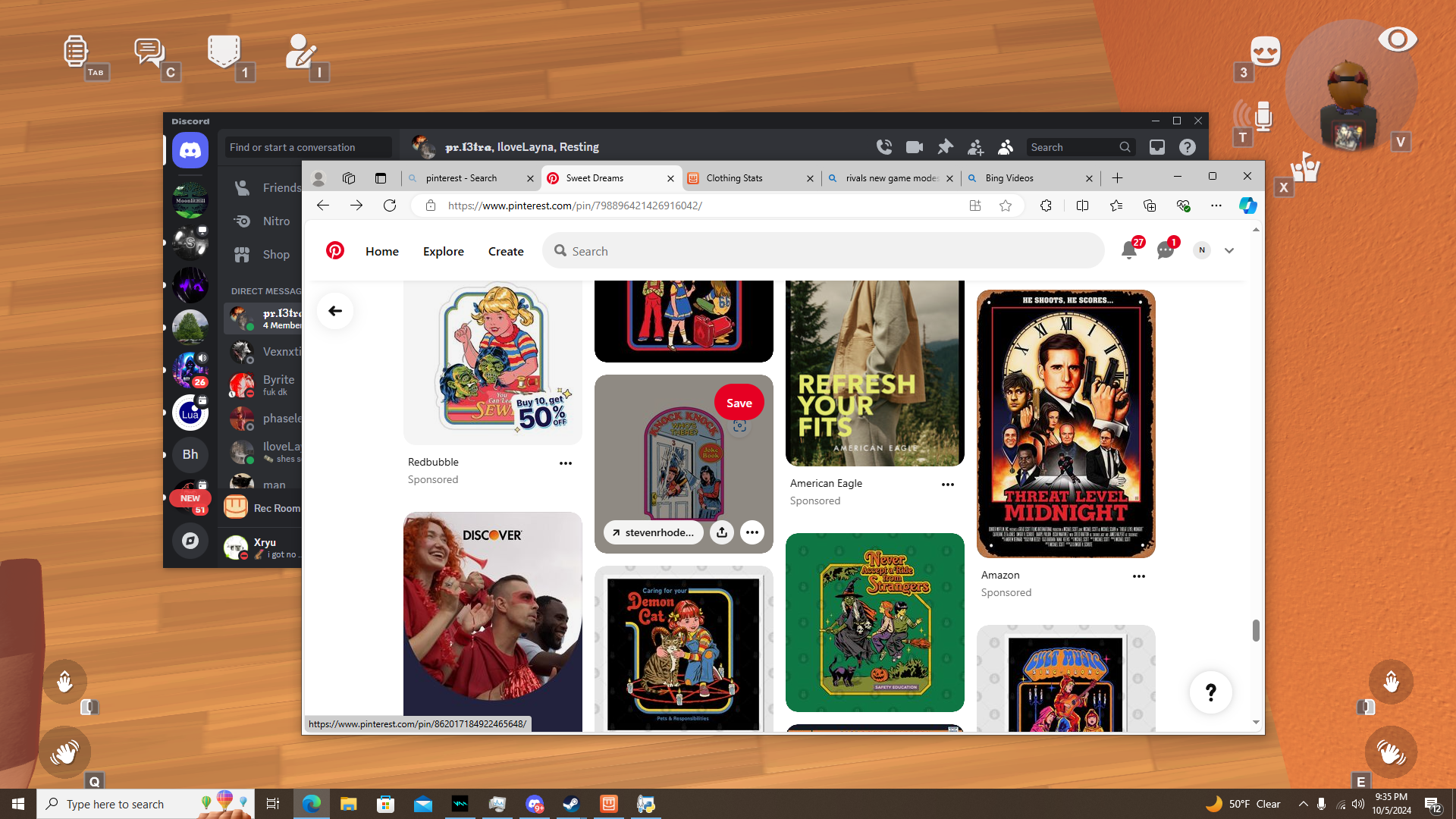Open Pinterest messages chat bubble

point(1165,250)
